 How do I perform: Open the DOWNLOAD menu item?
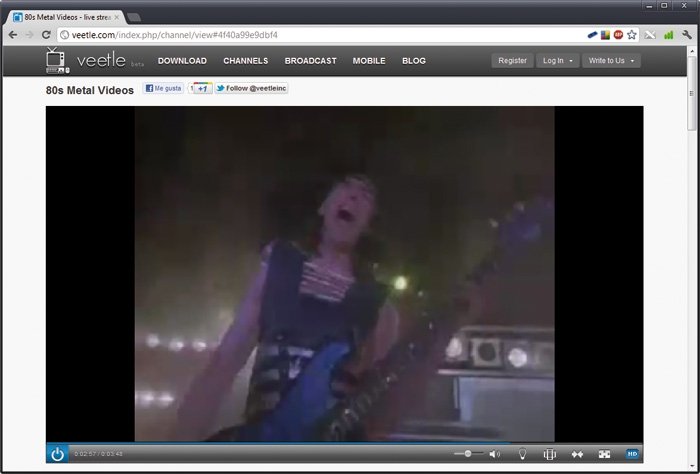coord(182,61)
